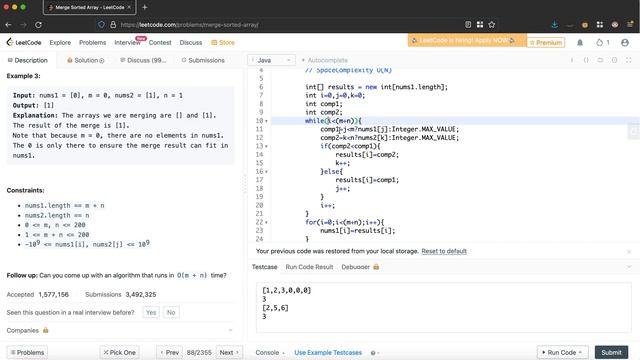Image resolution: width=640 pixels, height=360 pixels.
Task: Fold the else block at line 16
Action: (x=267, y=171)
